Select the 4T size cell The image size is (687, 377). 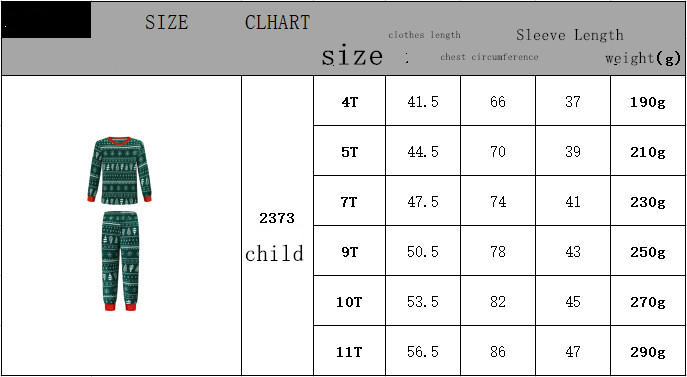350,101
